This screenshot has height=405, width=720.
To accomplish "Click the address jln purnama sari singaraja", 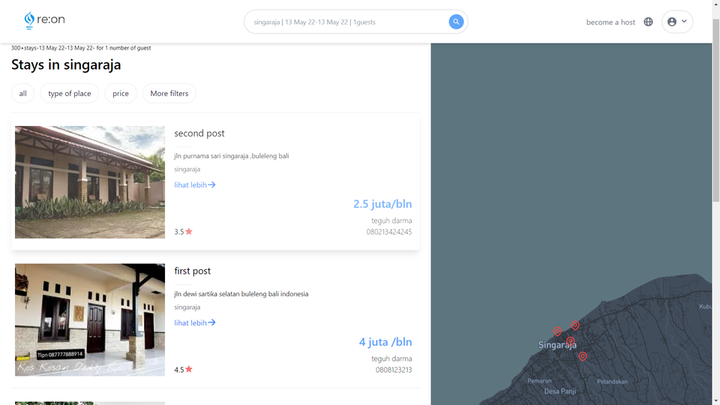I will [231, 156].
